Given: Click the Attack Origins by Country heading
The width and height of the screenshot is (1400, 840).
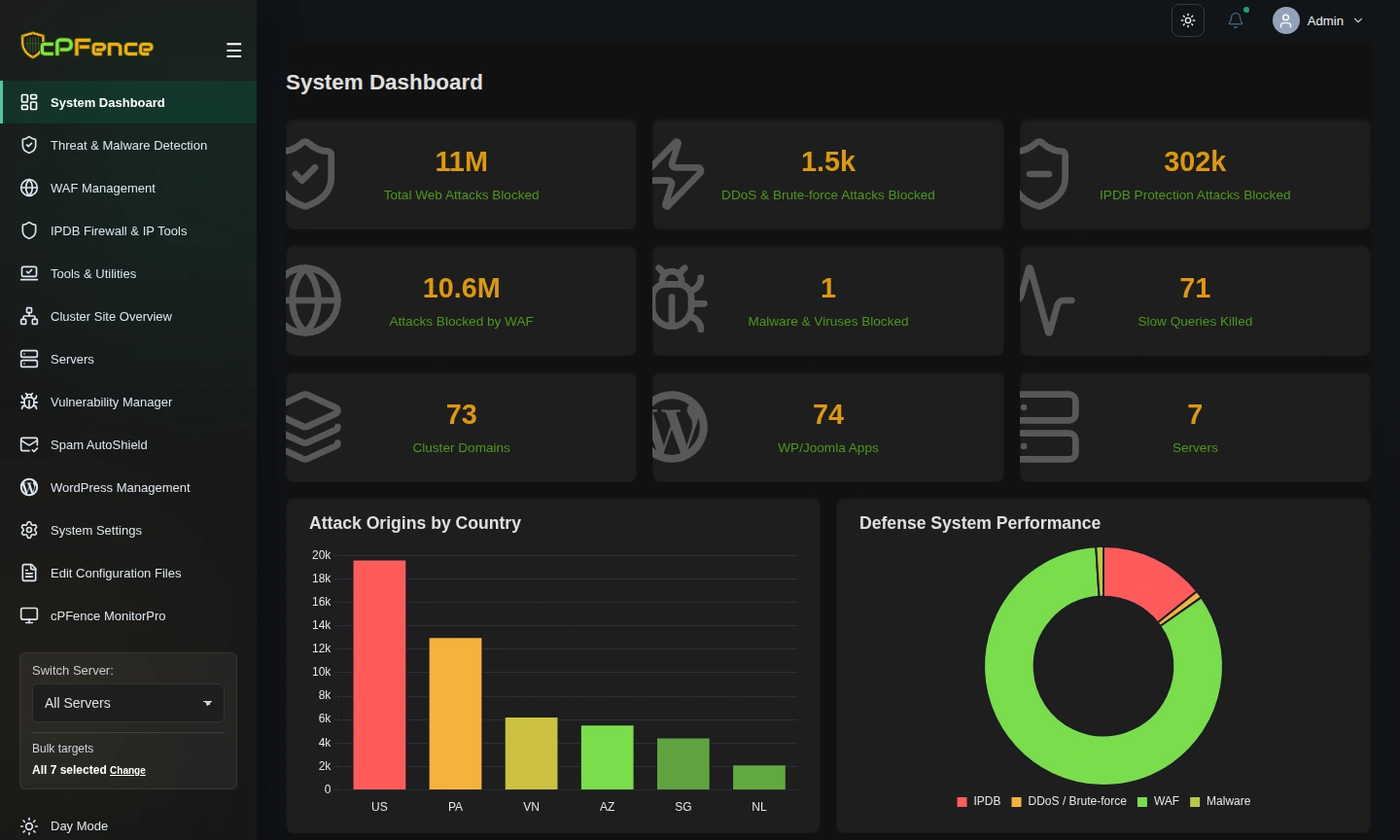Looking at the screenshot, I should (415, 523).
